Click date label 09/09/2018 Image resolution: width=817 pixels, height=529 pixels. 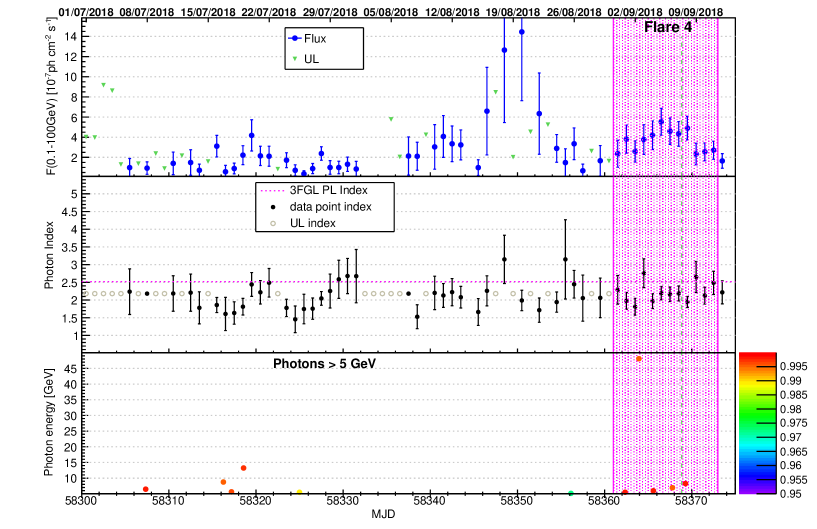(696, 12)
